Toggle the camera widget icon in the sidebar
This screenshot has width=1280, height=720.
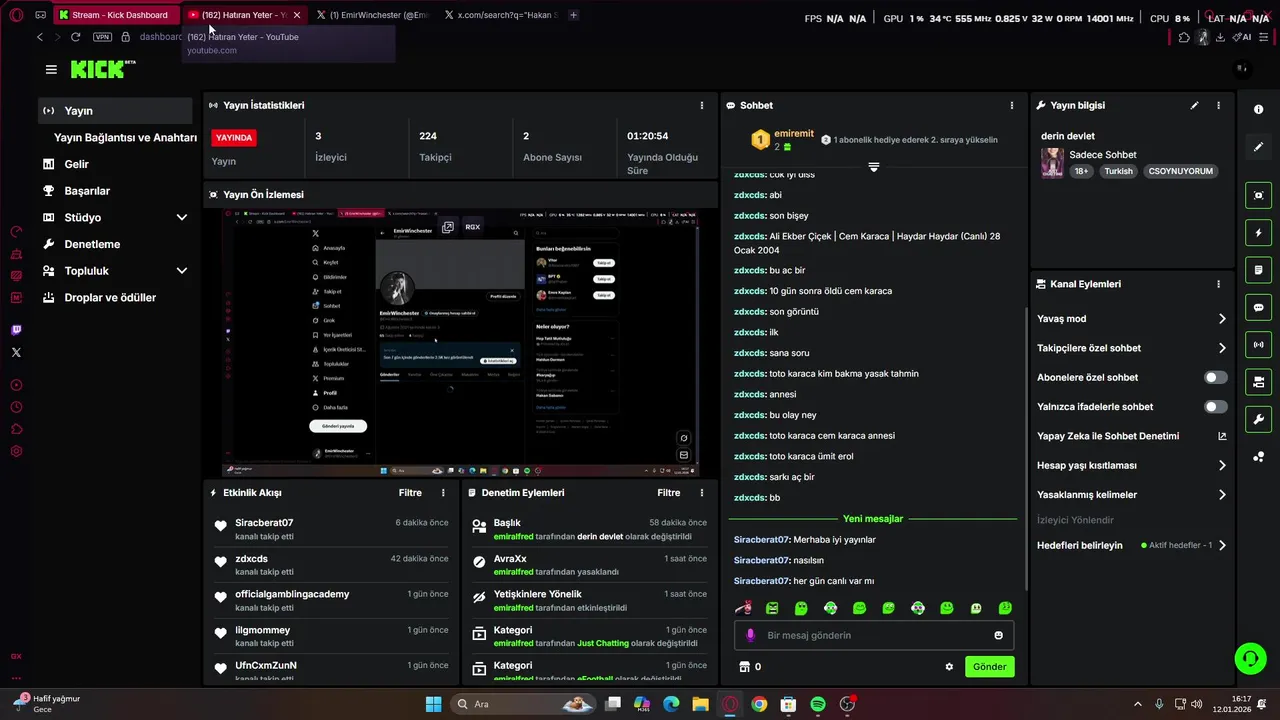tap(1258, 382)
